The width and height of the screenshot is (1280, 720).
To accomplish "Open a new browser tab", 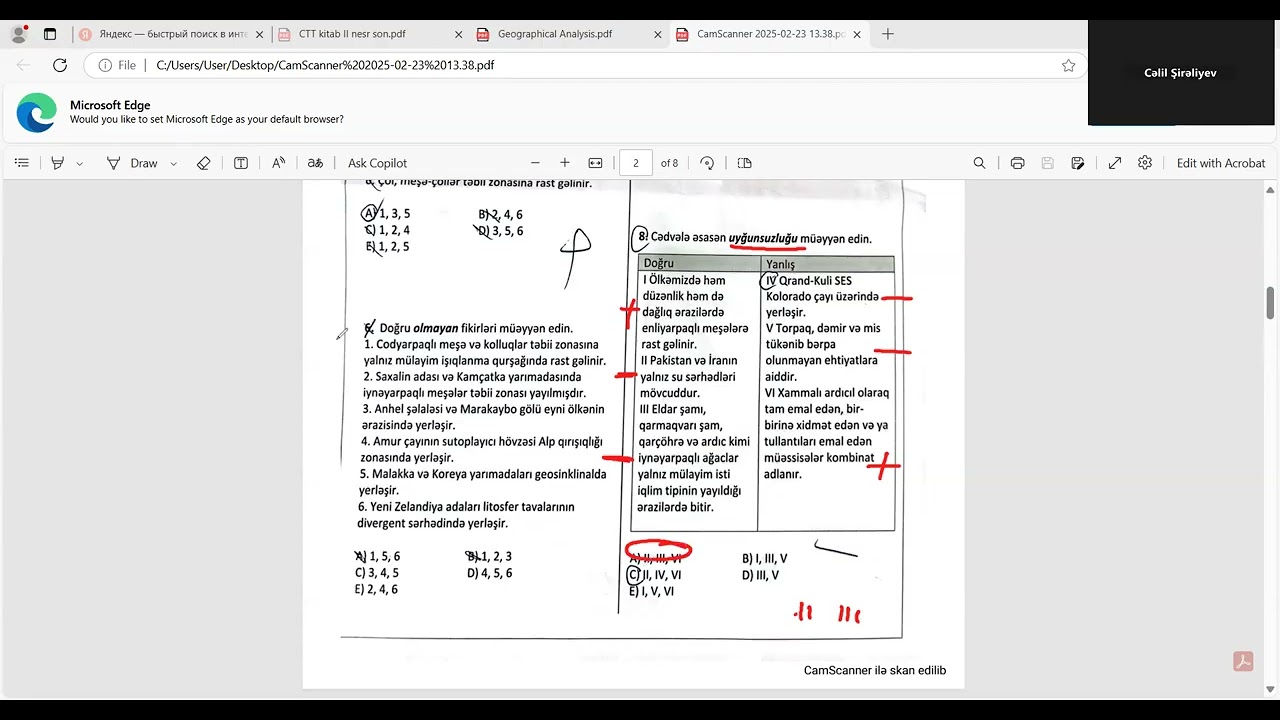I will point(887,34).
